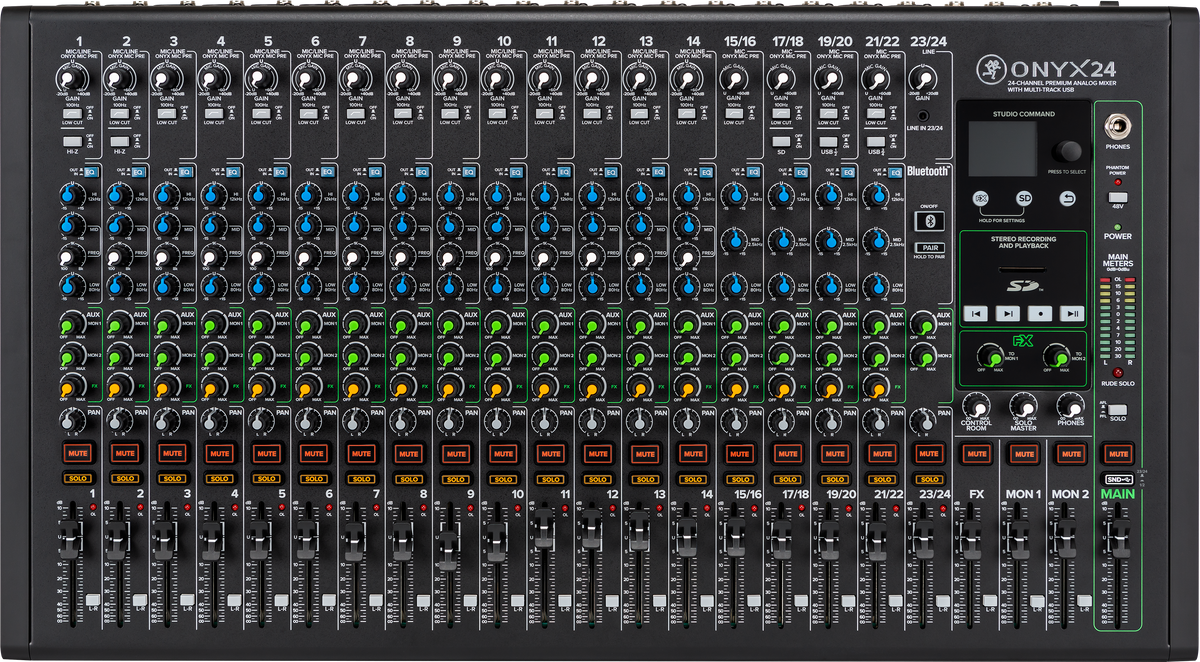Enable HI-Z on channel 2

[x=119, y=143]
